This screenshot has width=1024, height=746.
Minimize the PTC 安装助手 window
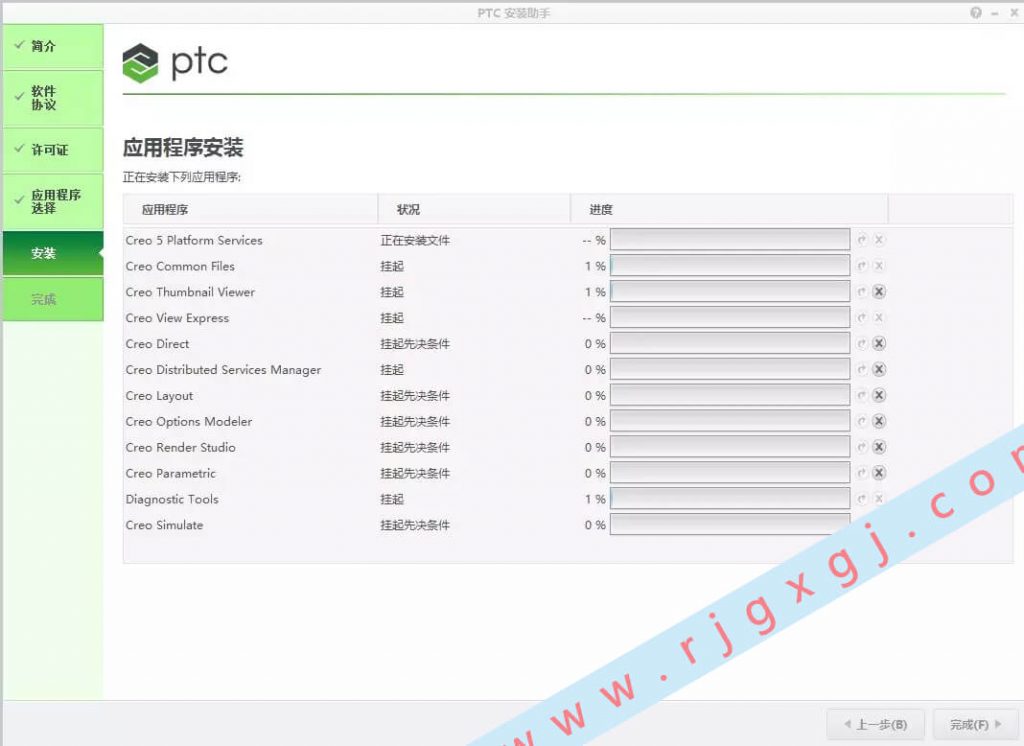(x=995, y=13)
